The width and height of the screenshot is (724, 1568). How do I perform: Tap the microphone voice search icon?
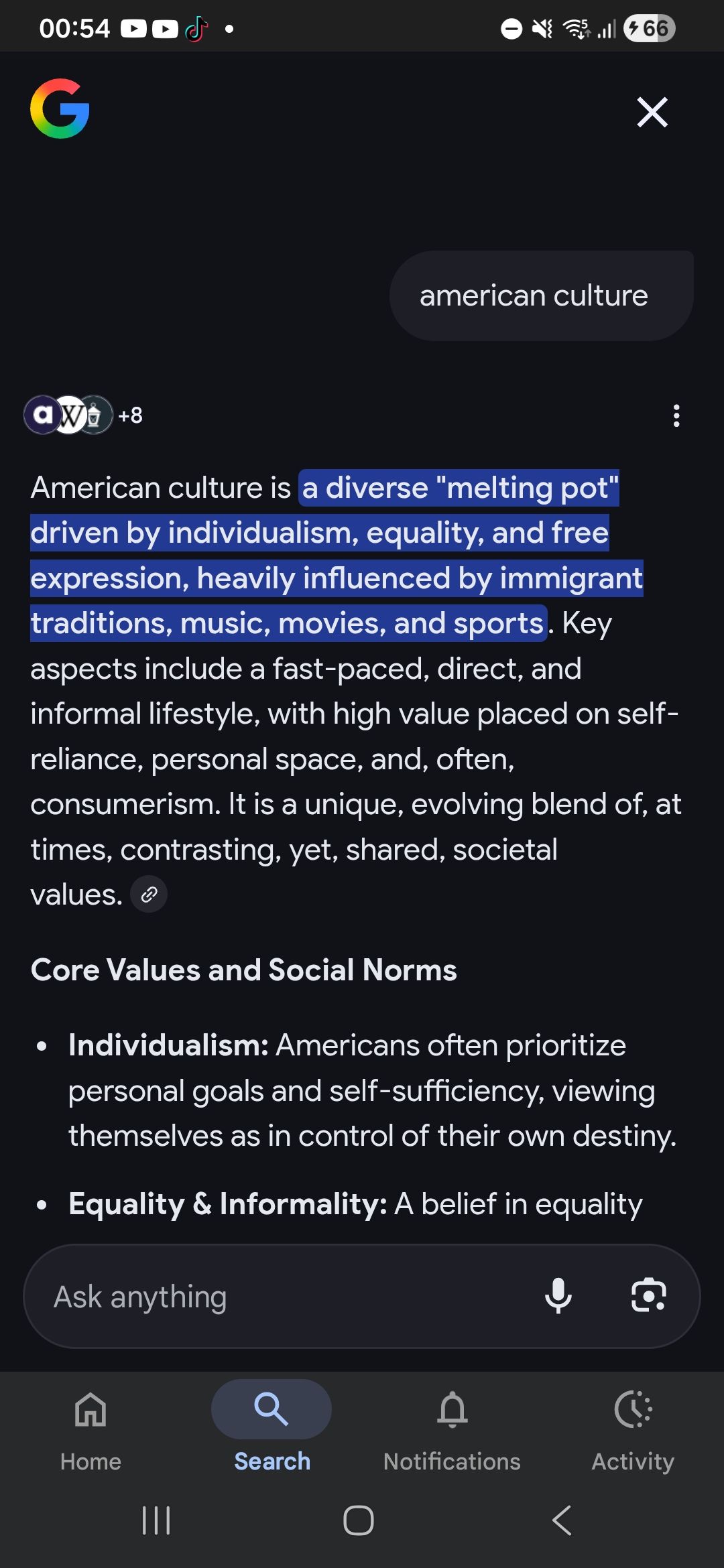pyautogui.click(x=558, y=1296)
